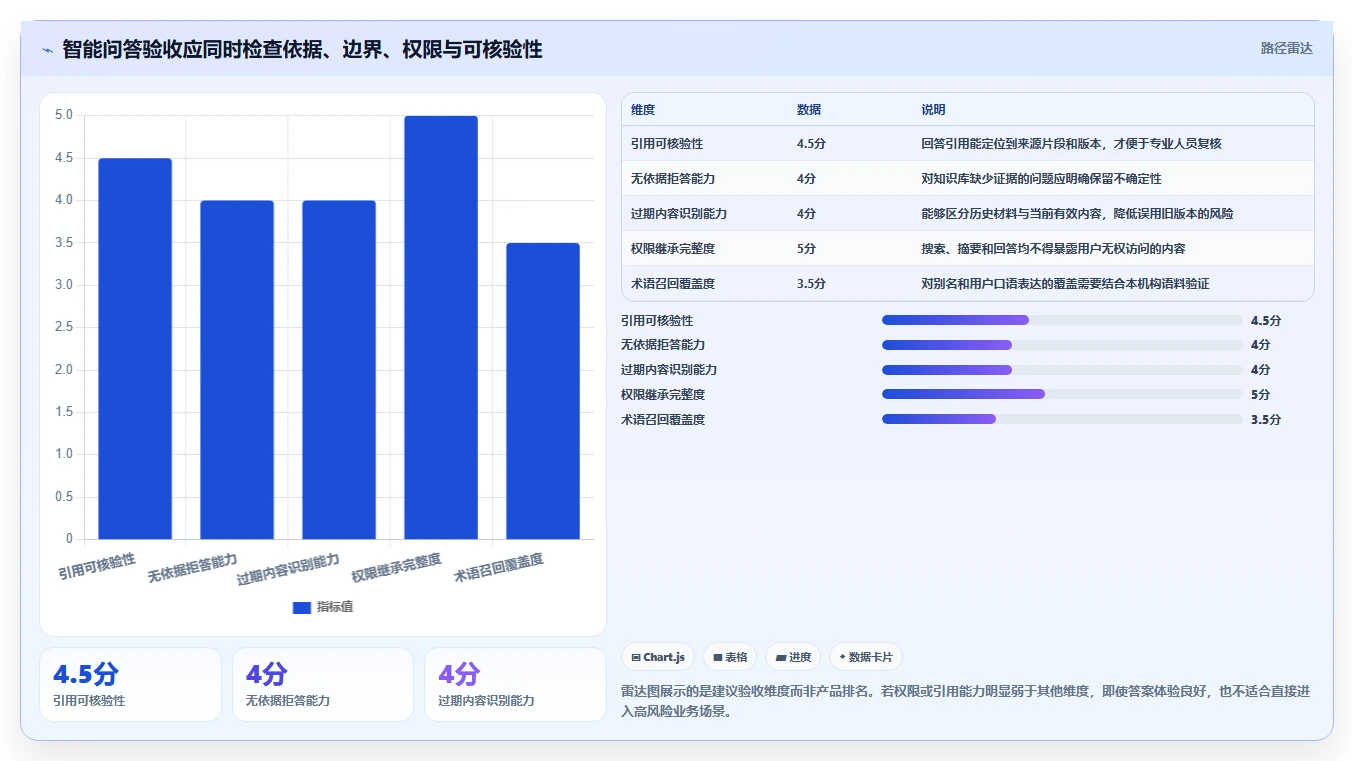
Task: Click the description 对知识库缺少证据的问题应明确保留不确定性
Action: [1041, 179]
